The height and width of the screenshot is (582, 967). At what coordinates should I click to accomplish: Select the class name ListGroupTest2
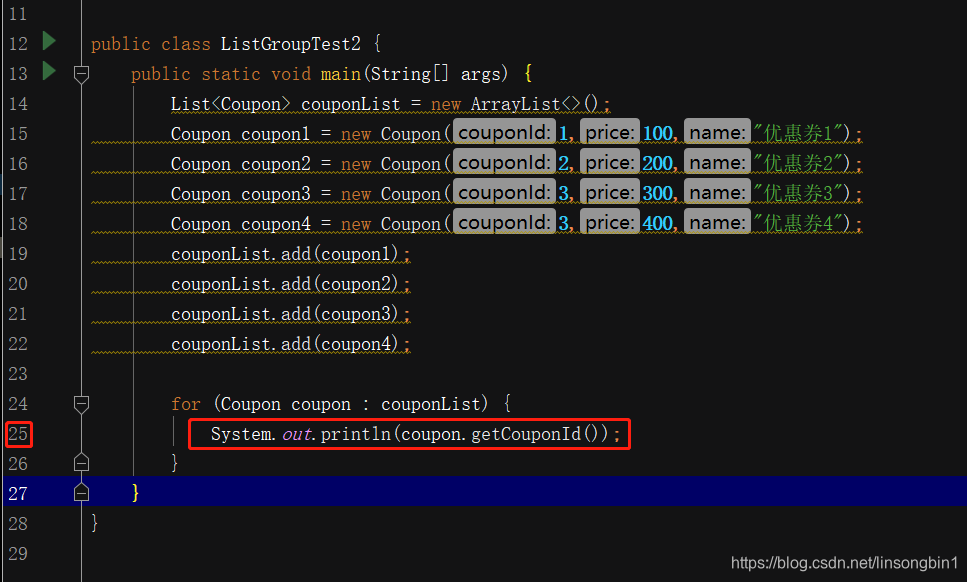coord(290,44)
